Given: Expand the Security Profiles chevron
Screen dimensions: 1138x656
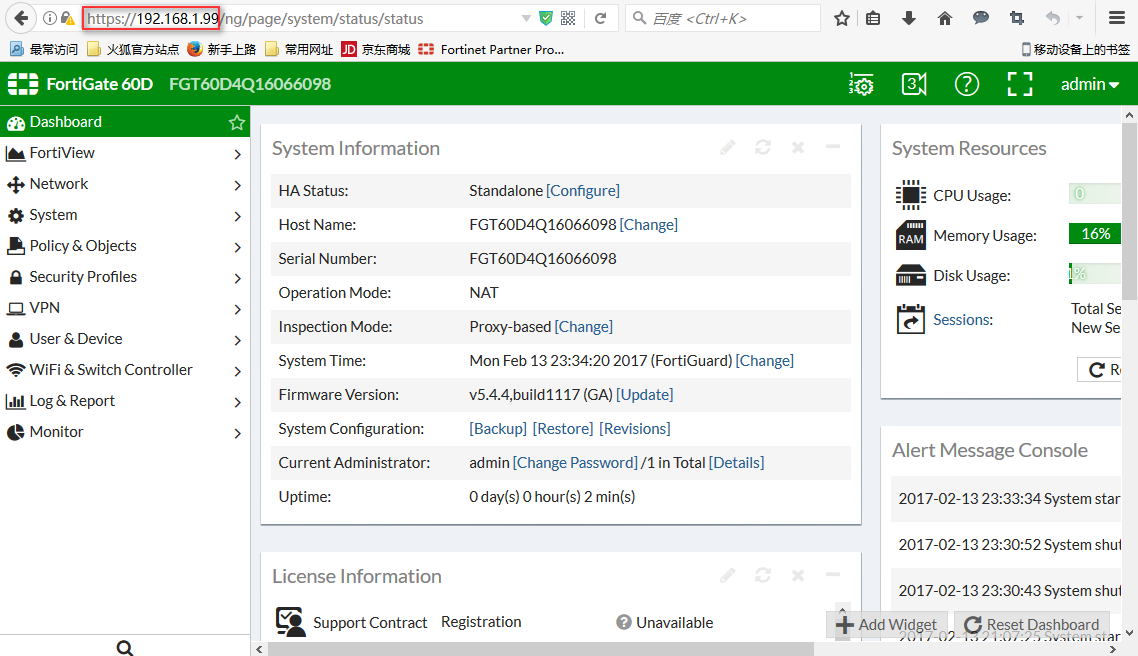Looking at the screenshot, I should [237, 278].
